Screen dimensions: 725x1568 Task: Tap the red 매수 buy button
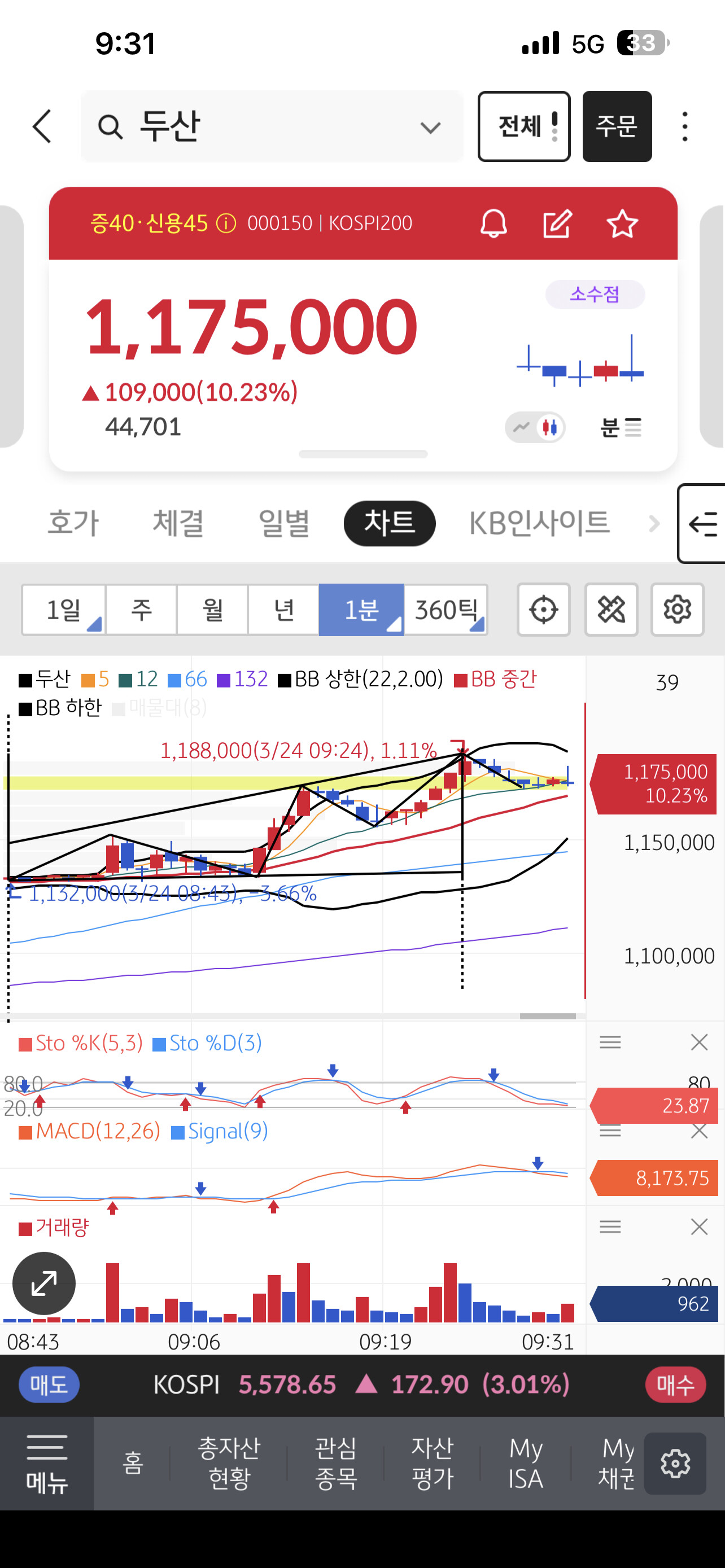click(x=676, y=1385)
